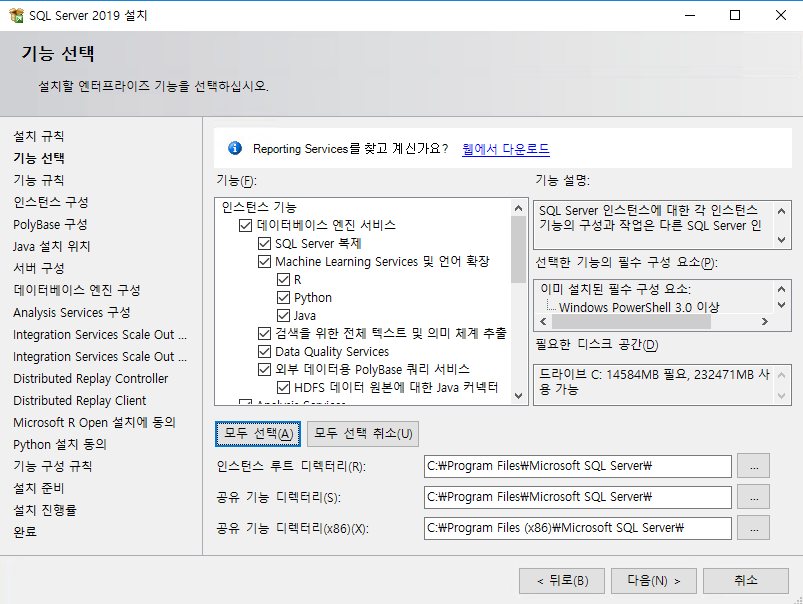
Task: Click the disk space text 드라이브 C: 14584MB
Action: tap(654, 382)
